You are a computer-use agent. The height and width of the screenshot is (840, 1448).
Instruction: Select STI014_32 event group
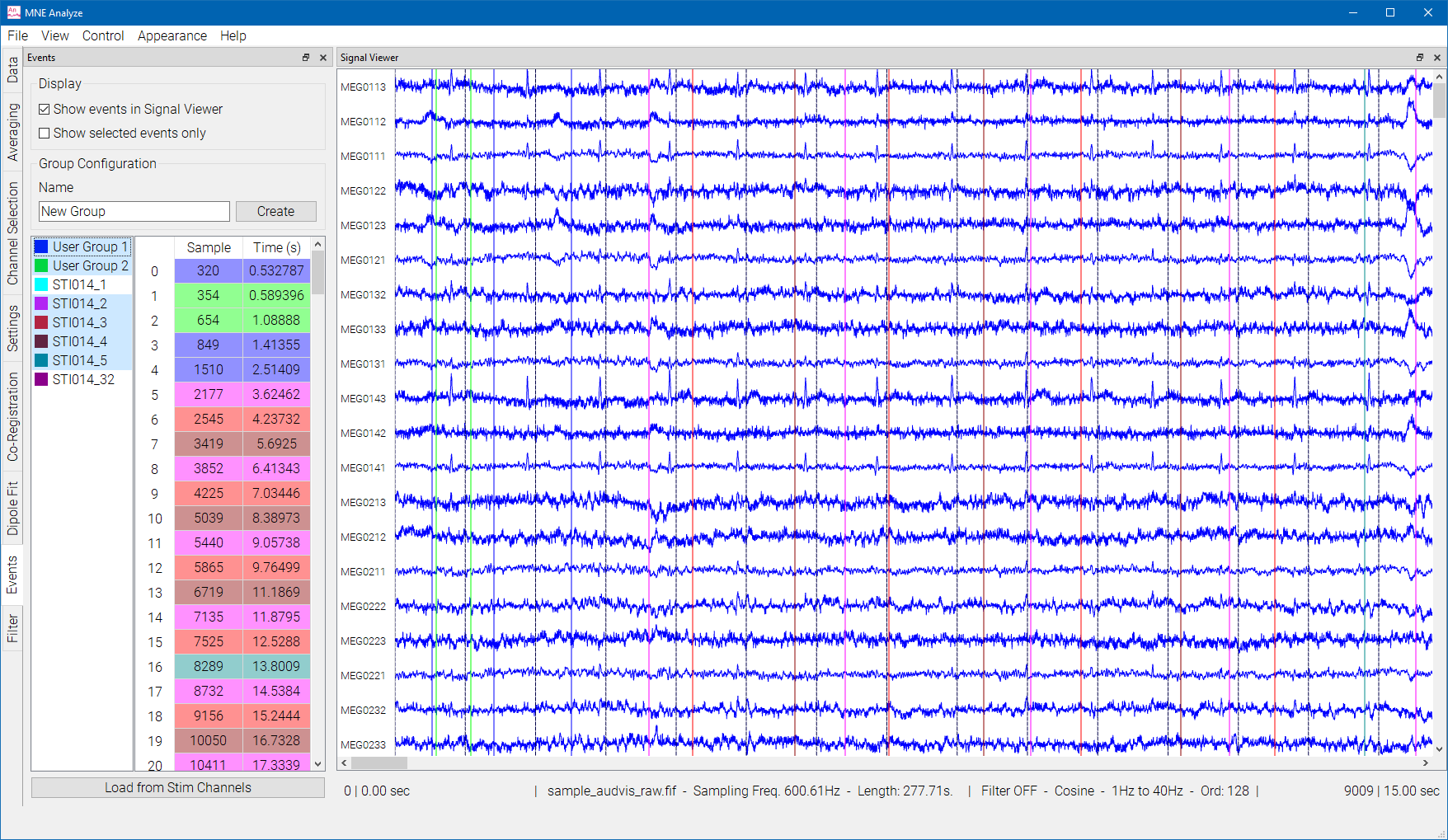tap(83, 379)
